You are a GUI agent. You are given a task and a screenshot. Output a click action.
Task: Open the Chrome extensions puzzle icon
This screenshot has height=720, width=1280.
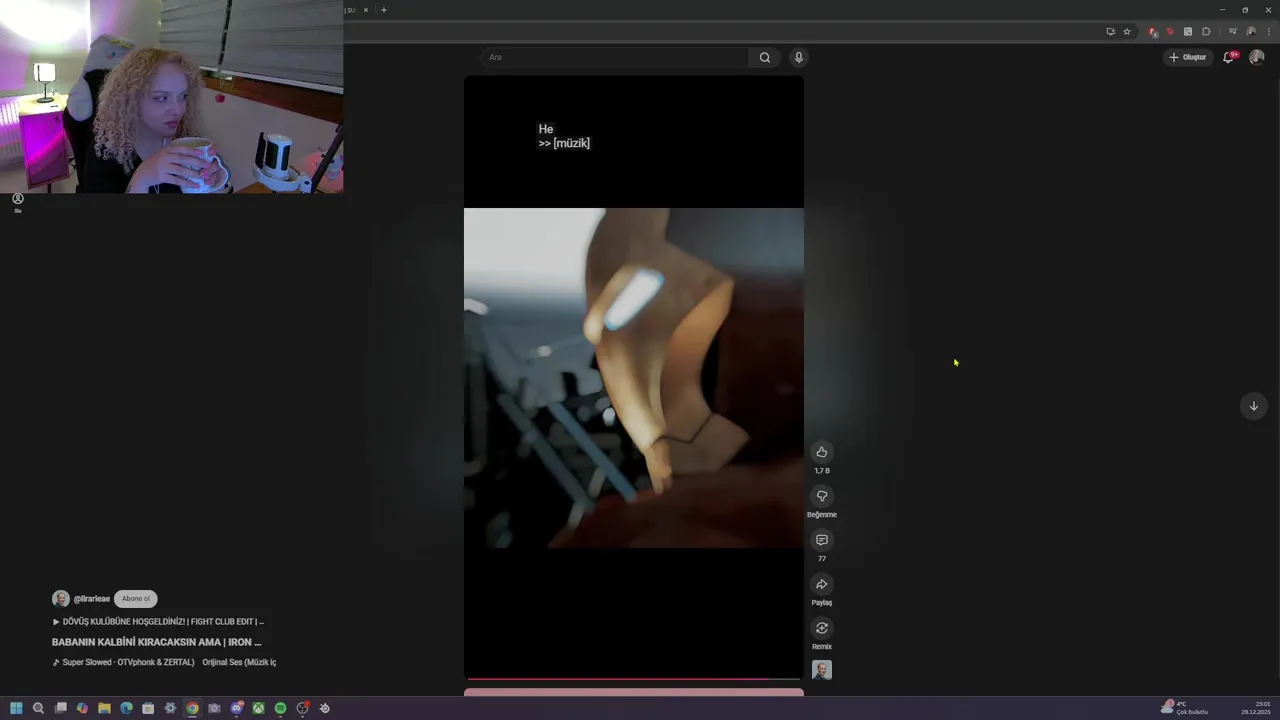1206,32
